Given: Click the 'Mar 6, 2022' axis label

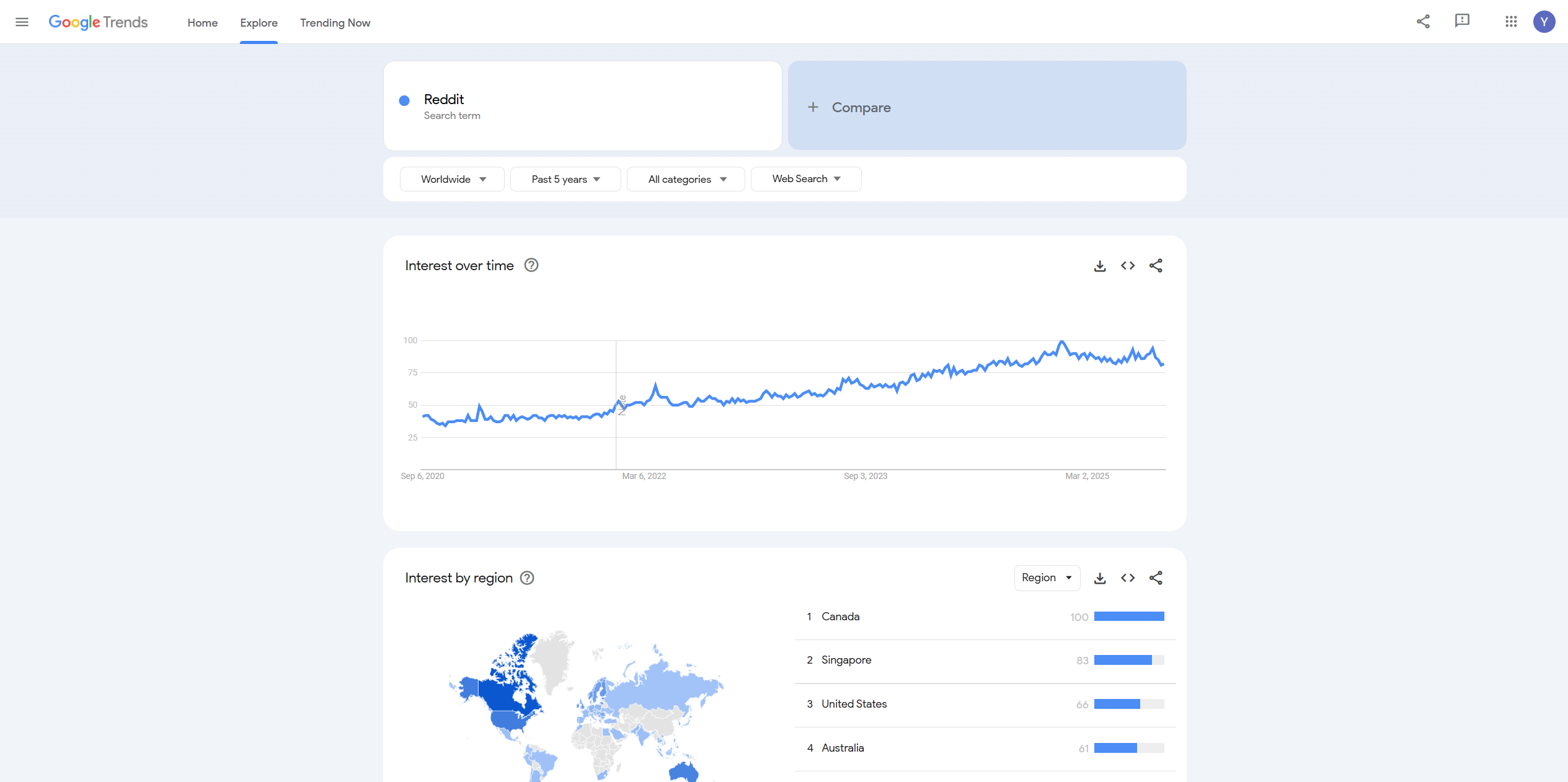Looking at the screenshot, I should pos(644,476).
